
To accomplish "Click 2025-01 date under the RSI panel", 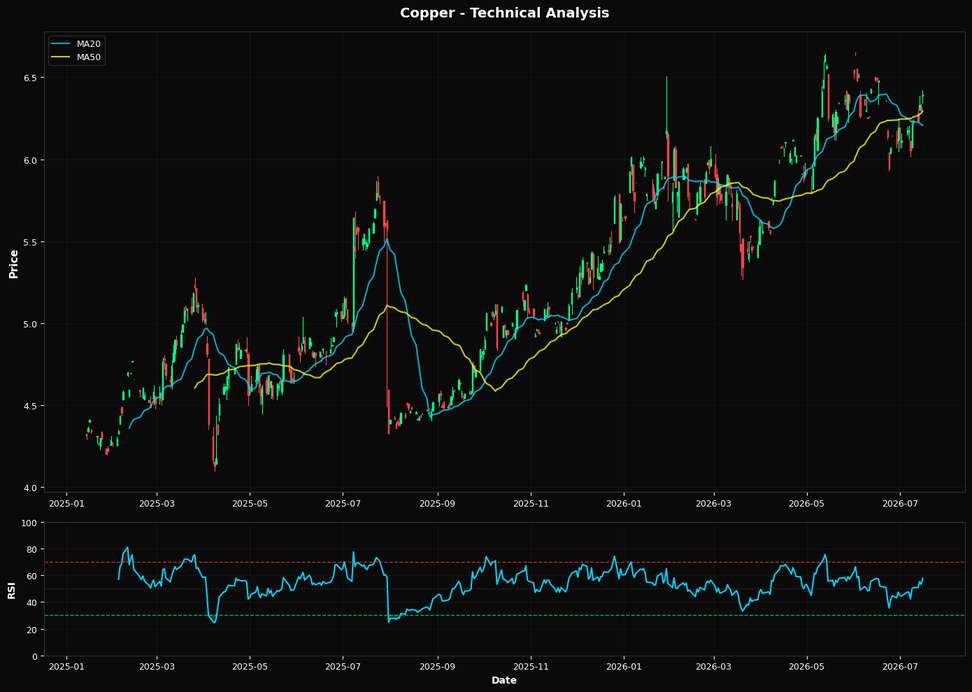I will pyautogui.click(x=66, y=667).
